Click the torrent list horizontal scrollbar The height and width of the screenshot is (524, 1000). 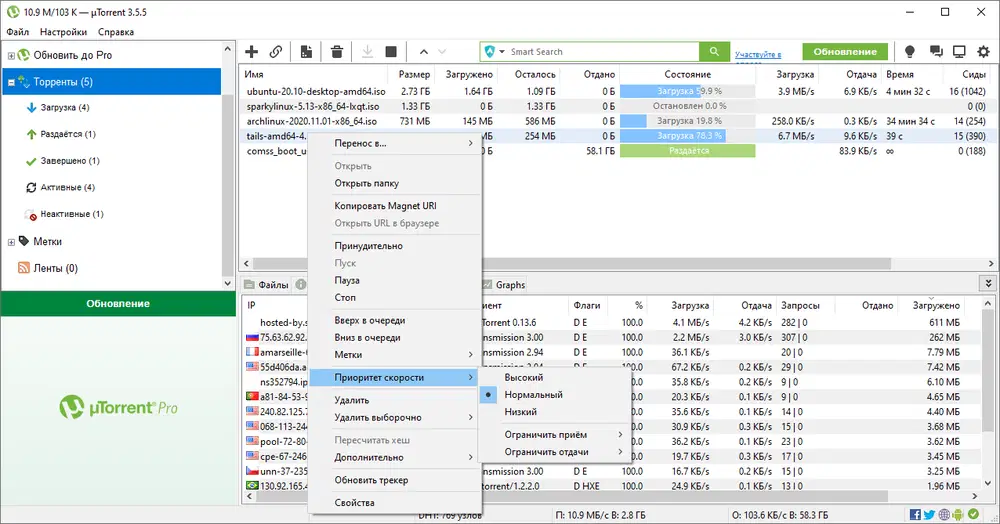pyautogui.click(x=571, y=263)
